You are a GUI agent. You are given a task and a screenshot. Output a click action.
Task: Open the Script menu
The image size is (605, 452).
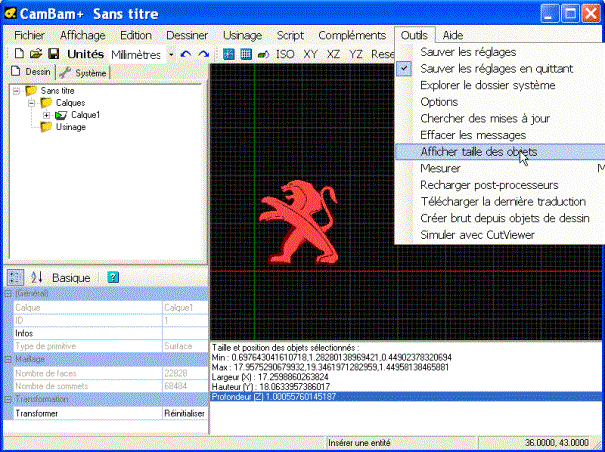pyautogui.click(x=290, y=35)
